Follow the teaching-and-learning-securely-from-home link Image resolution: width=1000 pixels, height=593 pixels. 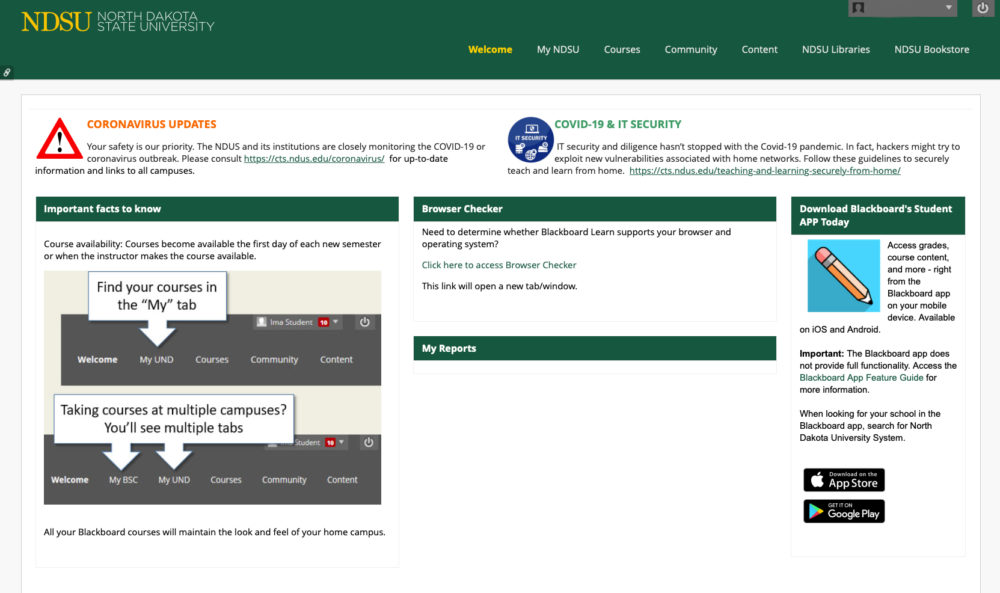765,171
